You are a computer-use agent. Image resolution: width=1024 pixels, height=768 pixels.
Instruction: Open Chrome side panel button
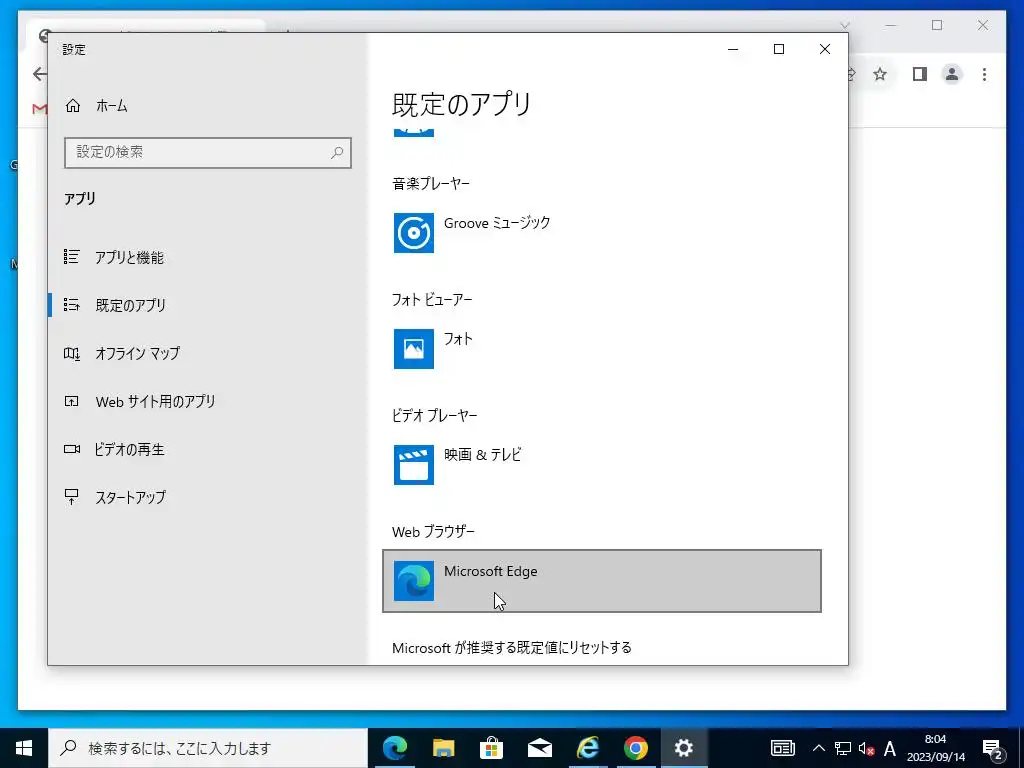click(920, 74)
